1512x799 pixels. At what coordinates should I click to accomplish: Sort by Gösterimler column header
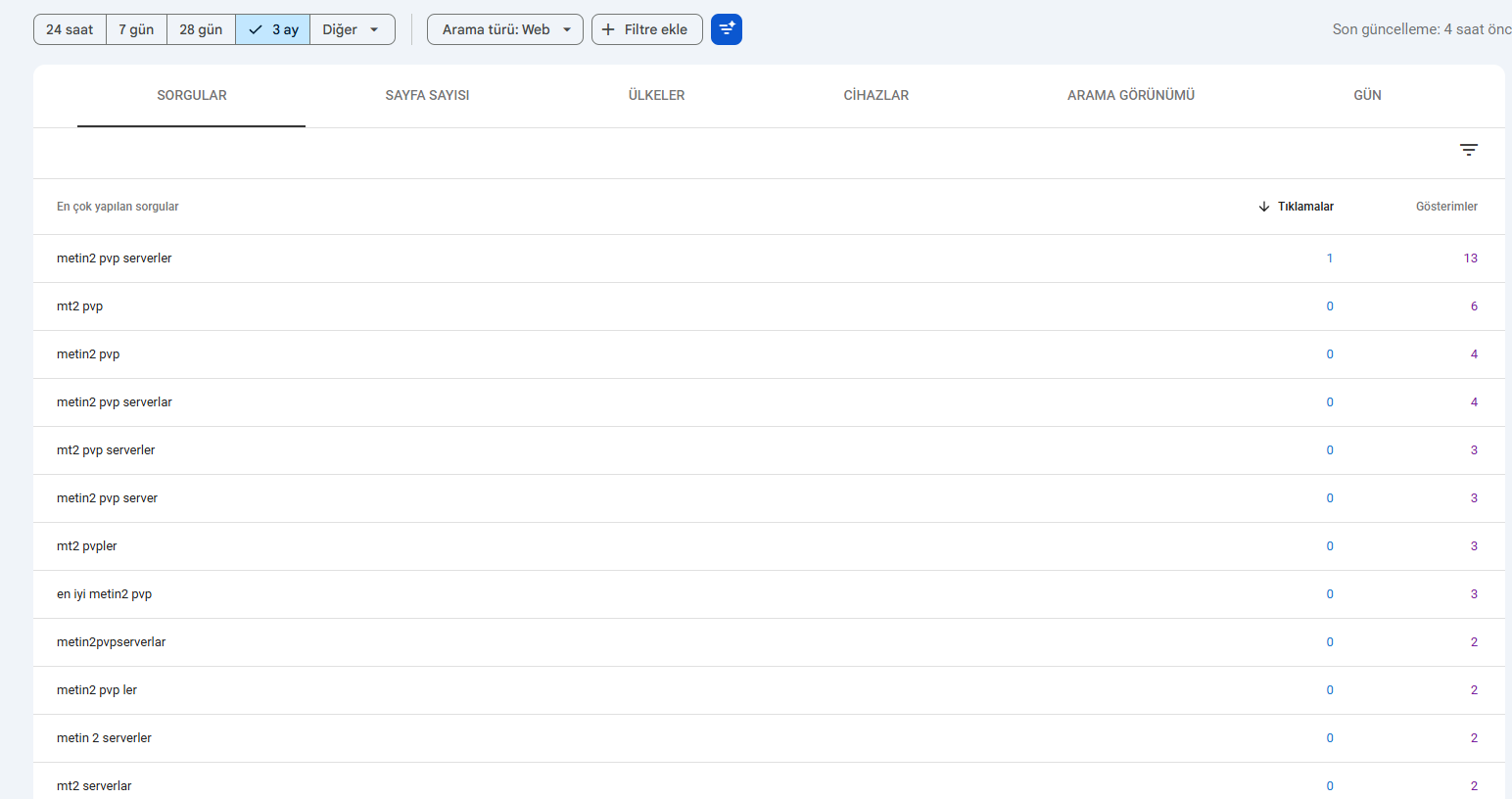pos(1445,207)
